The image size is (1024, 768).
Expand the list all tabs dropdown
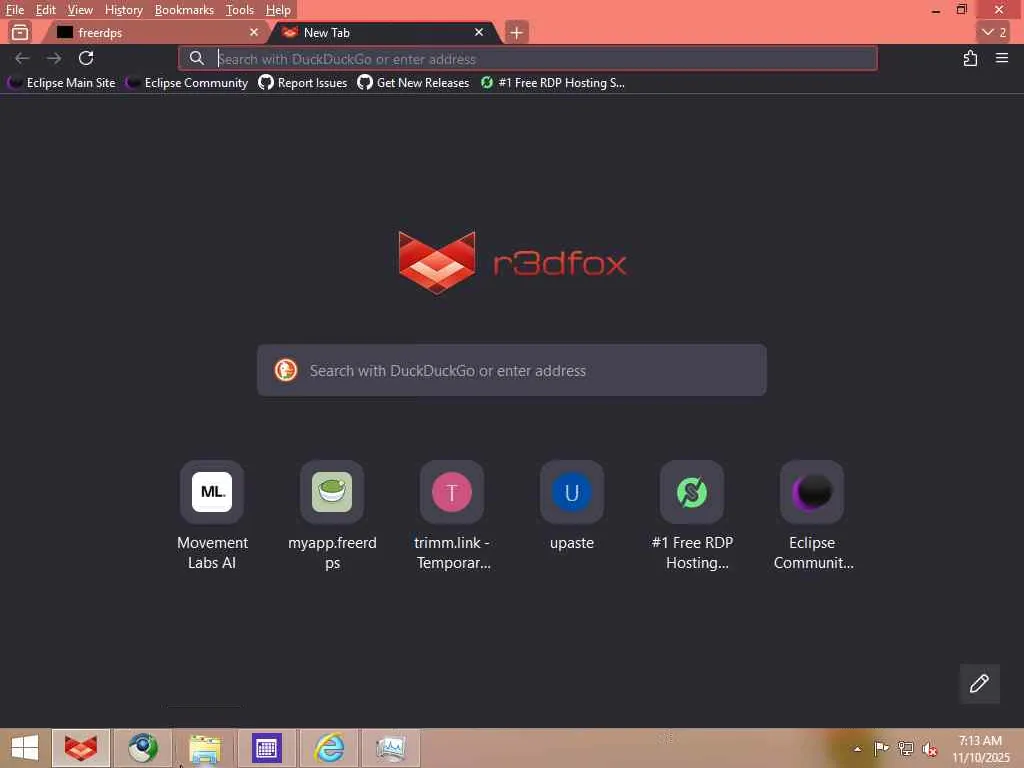pos(995,32)
